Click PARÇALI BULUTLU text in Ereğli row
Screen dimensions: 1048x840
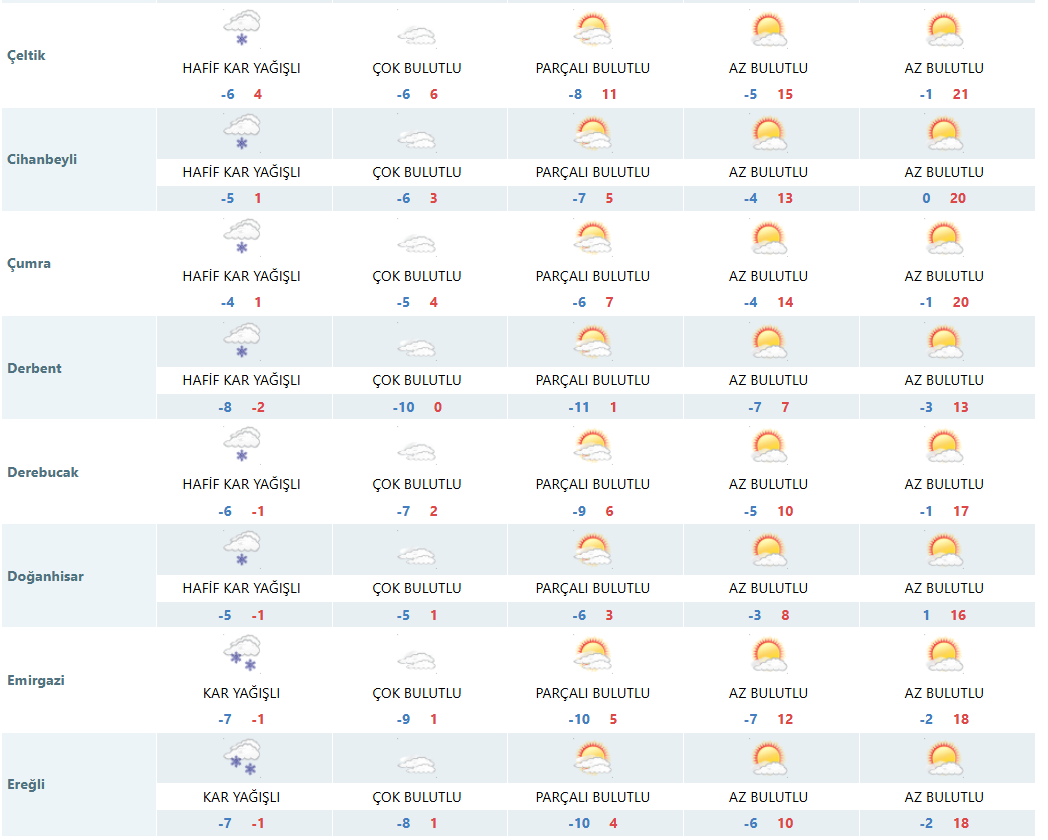click(x=593, y=797)
